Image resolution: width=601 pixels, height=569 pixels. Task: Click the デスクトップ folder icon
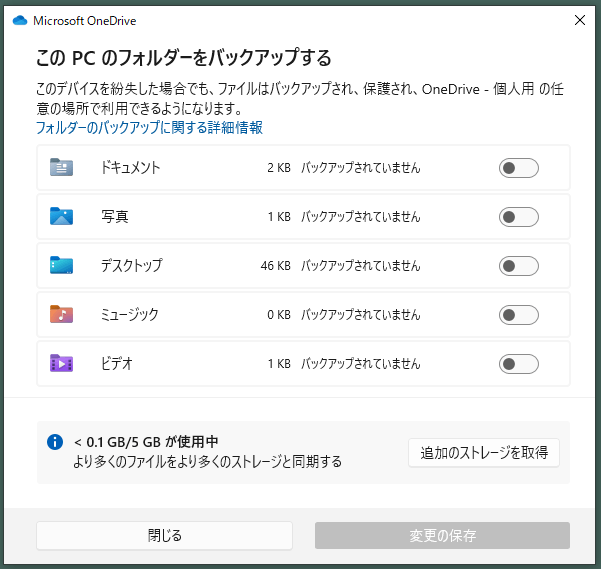(x=61, y=265)
